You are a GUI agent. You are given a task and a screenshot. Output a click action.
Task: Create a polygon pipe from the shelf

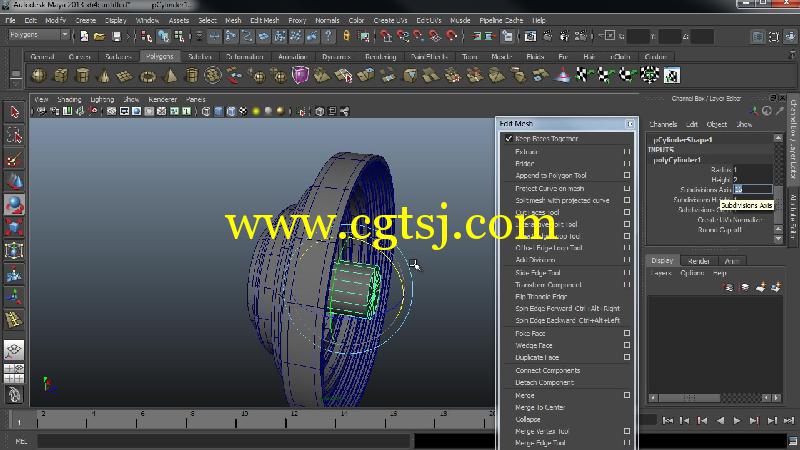coord(192,76)
